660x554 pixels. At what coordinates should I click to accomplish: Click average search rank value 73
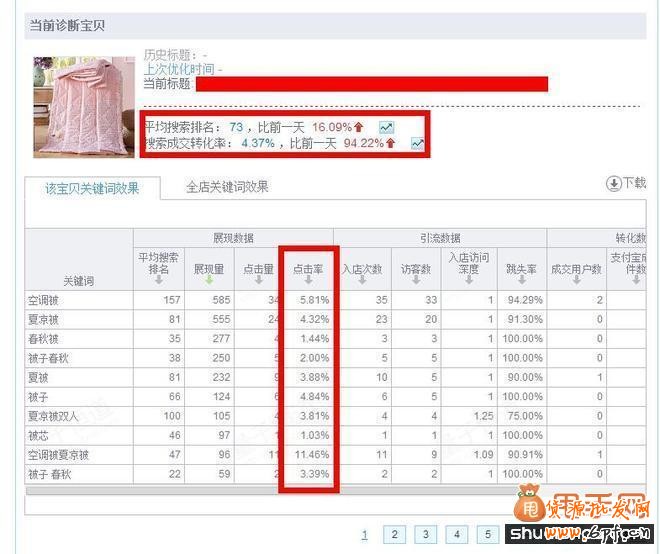236,127
